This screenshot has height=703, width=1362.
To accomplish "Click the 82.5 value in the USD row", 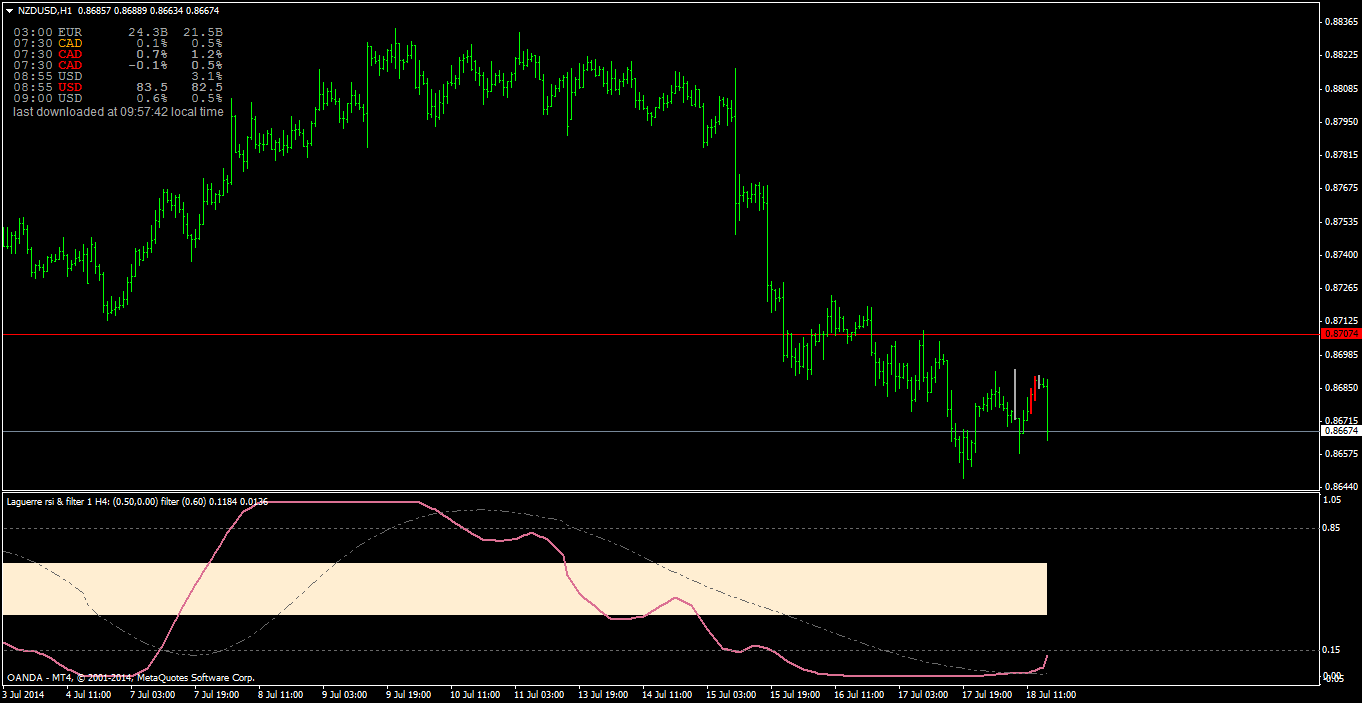I will [207, 87].
